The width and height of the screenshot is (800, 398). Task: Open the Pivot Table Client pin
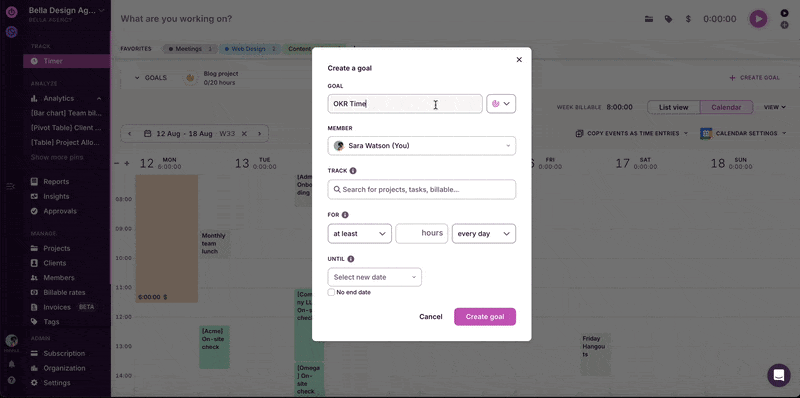tap(66, 128)
